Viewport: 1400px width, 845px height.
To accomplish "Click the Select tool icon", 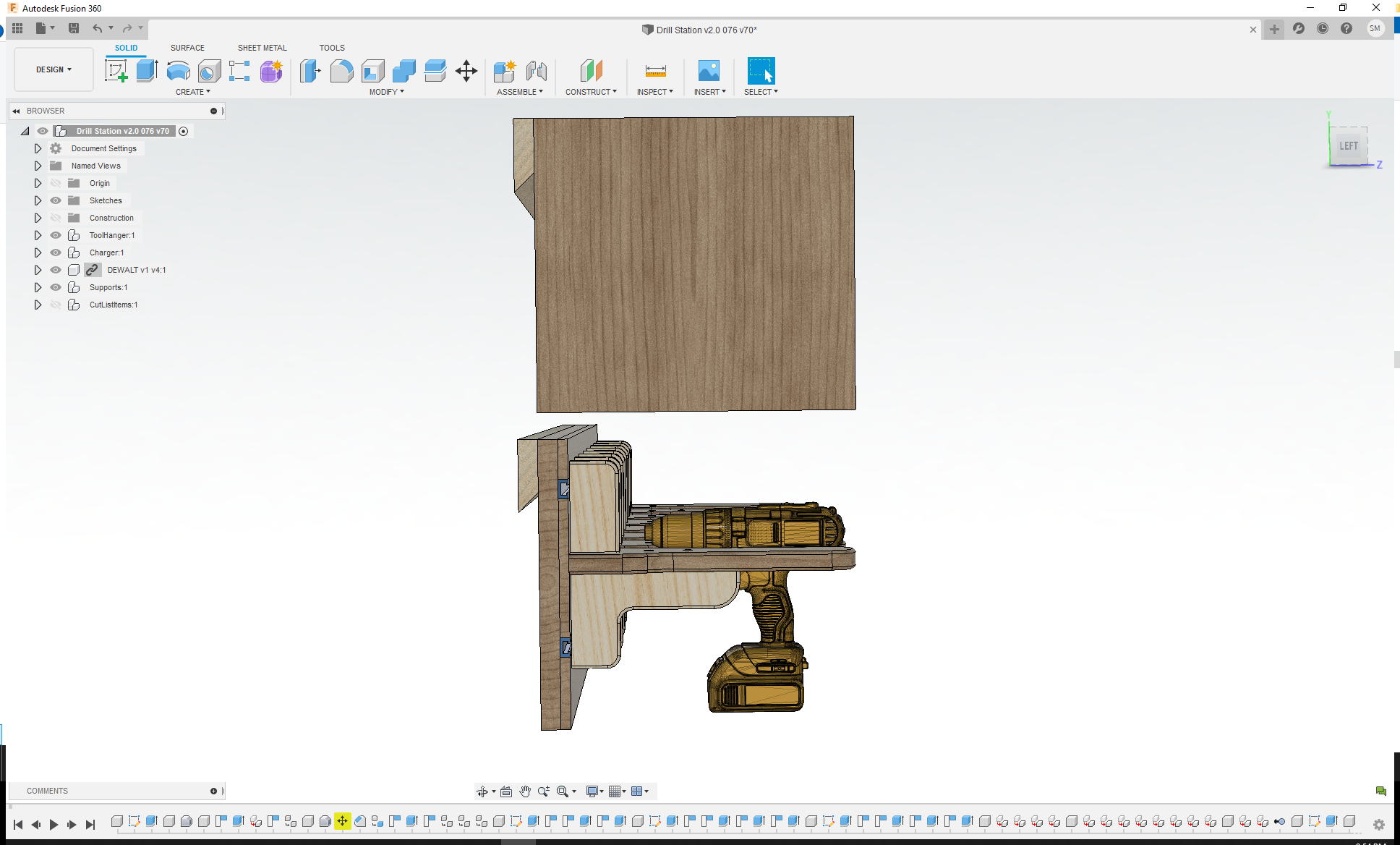I will tap(761, 71).
